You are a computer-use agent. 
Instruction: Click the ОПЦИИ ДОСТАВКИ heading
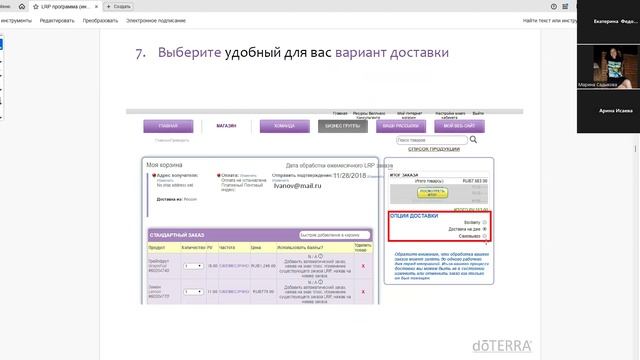tap(414, 216)
